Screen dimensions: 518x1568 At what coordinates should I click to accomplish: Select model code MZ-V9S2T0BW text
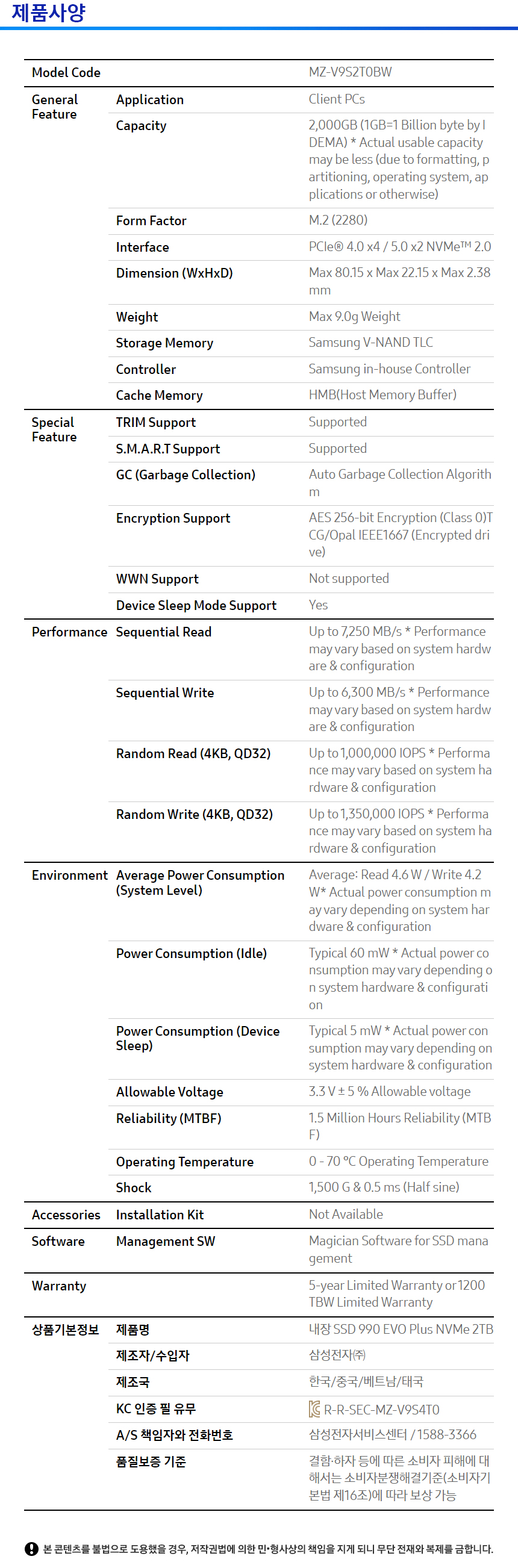click(x=350, y=72)
